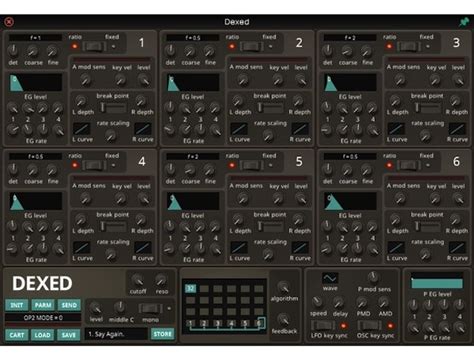The width and height of the screenshot is (474, 361).
Task: Toggle operator 3 ratio/fixed switch
Action: pos(409,46)
